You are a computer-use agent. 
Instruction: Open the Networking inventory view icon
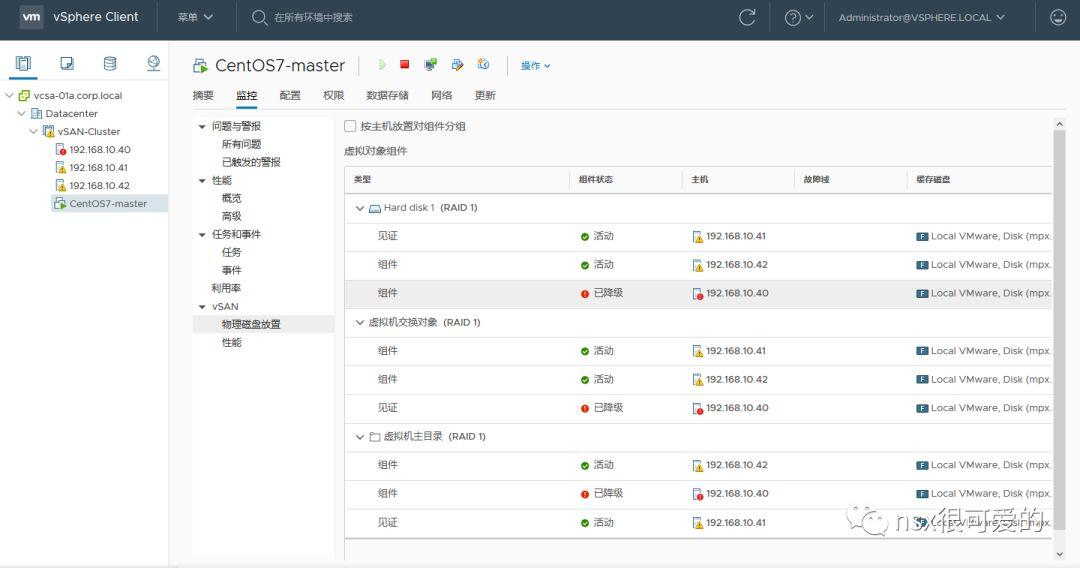click(153, 63)
